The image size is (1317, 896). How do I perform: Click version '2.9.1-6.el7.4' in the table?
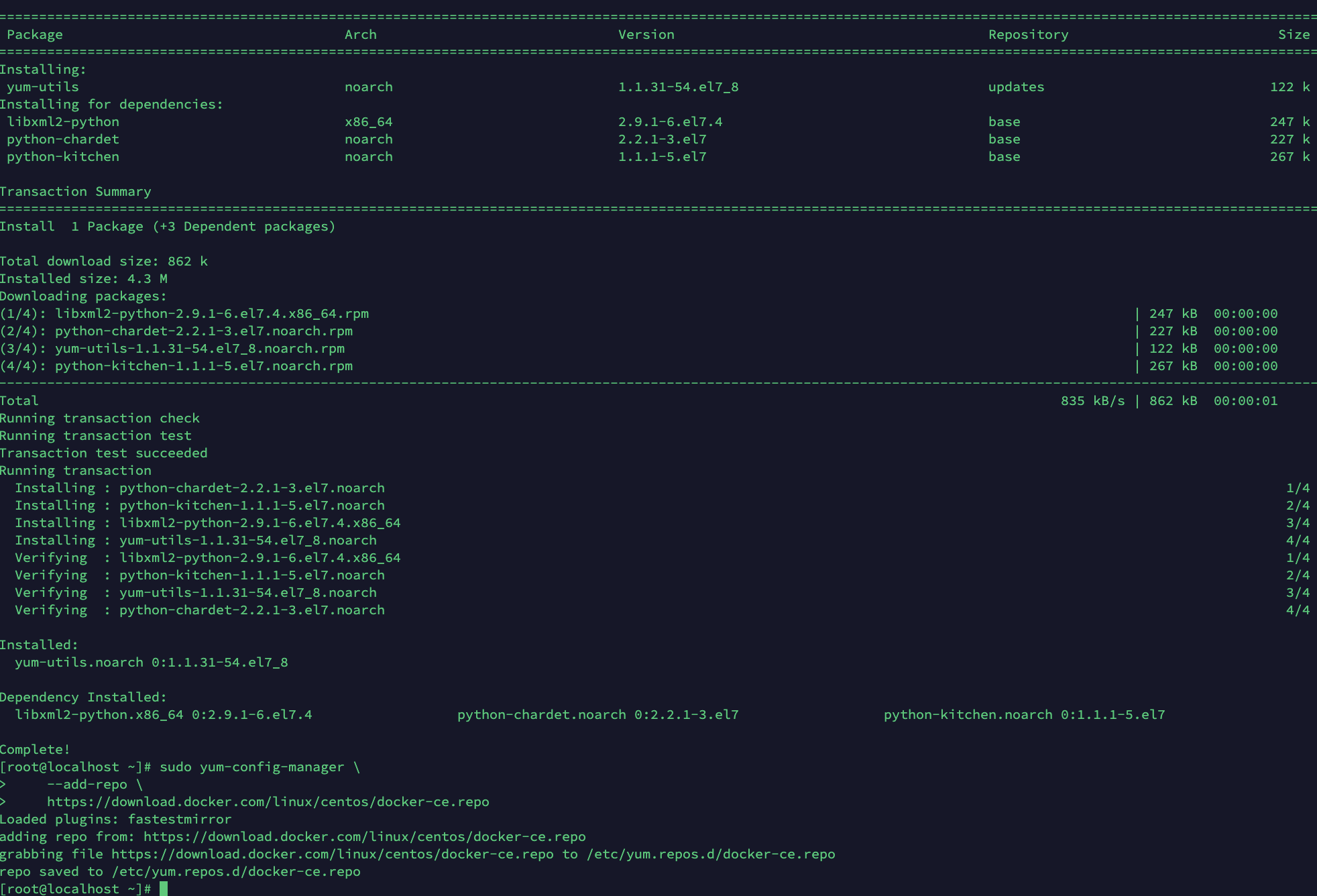click(671, 121)
